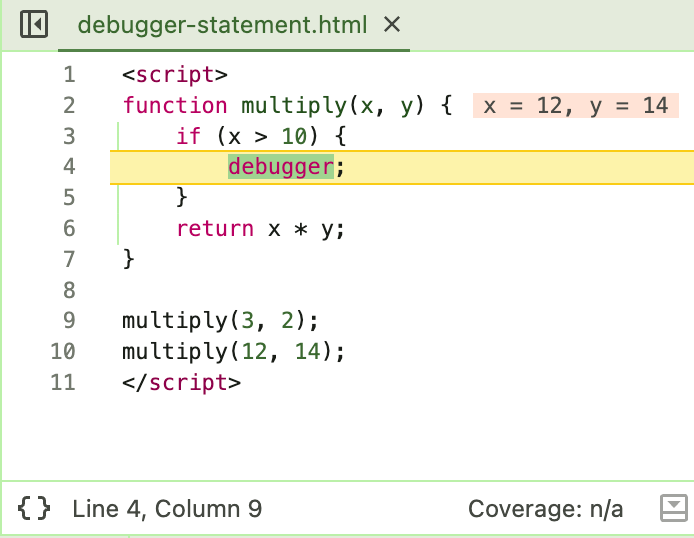Click the Coverage: n/a status text

click(545, 509)
